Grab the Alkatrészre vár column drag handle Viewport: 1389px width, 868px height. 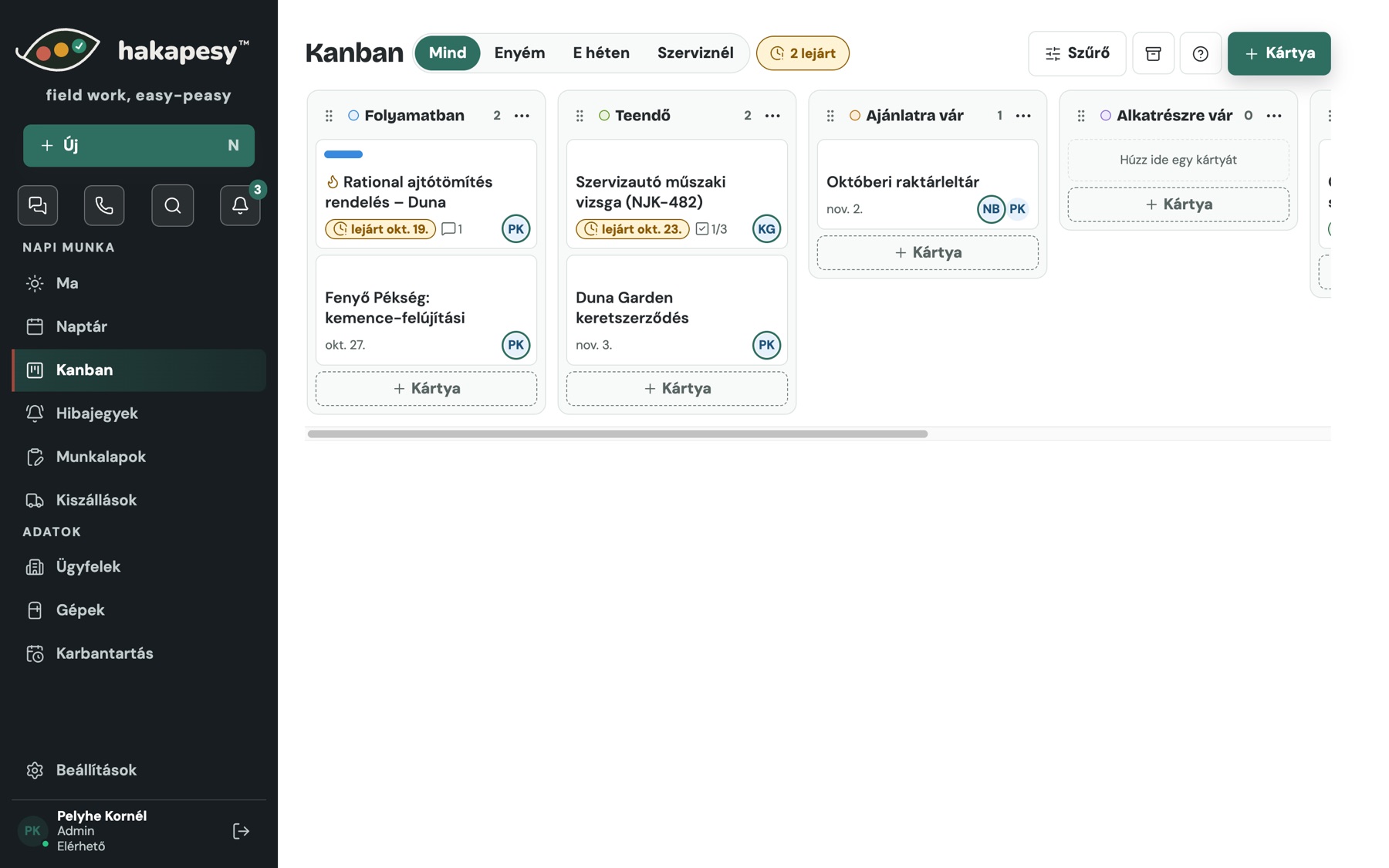[x=1081, y=116]
